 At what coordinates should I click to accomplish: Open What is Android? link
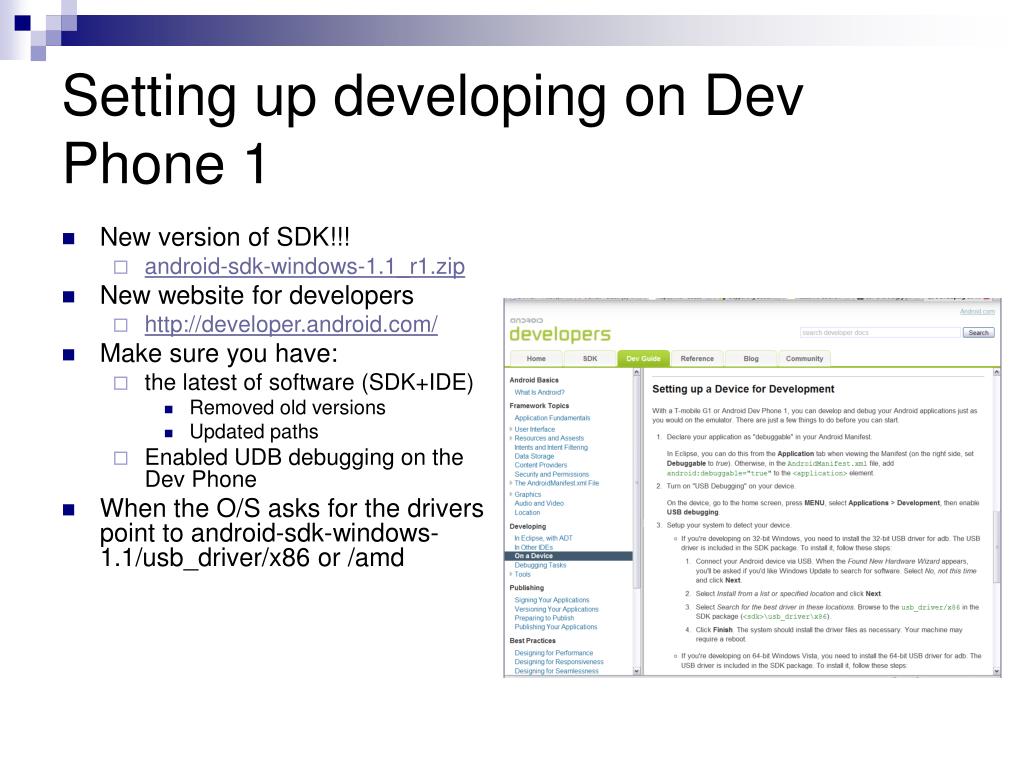coord(539,392)
